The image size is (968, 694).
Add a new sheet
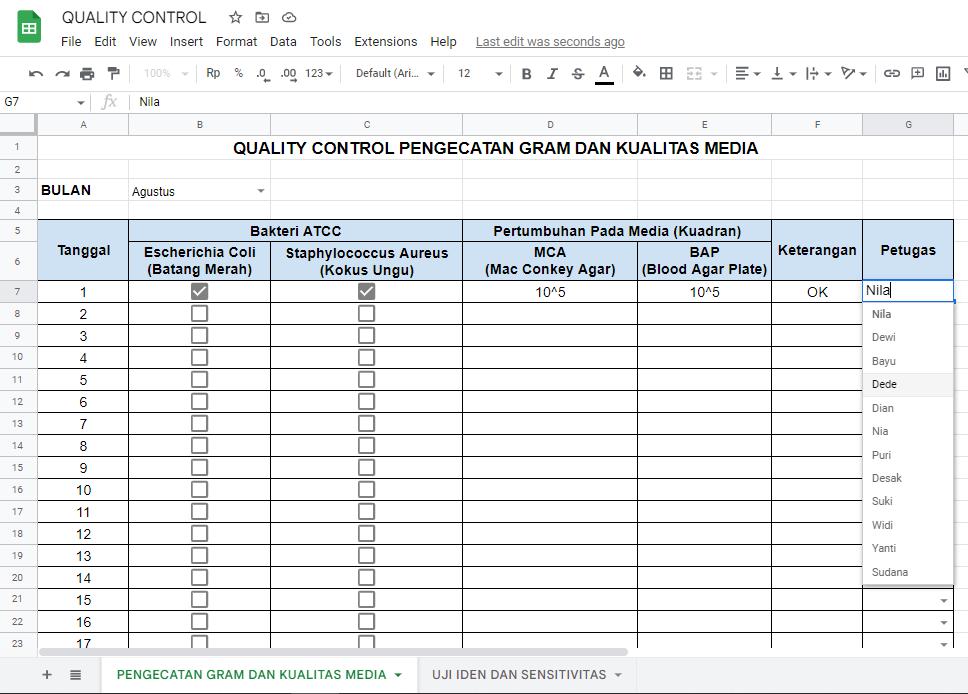point(47,675)
